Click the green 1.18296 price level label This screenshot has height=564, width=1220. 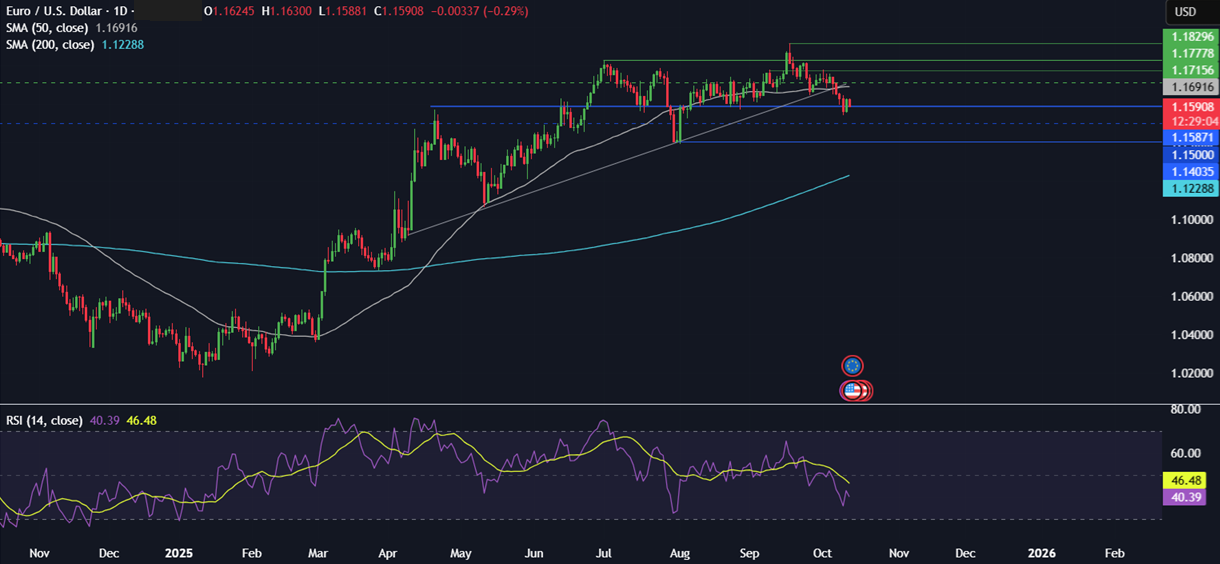1188,36
